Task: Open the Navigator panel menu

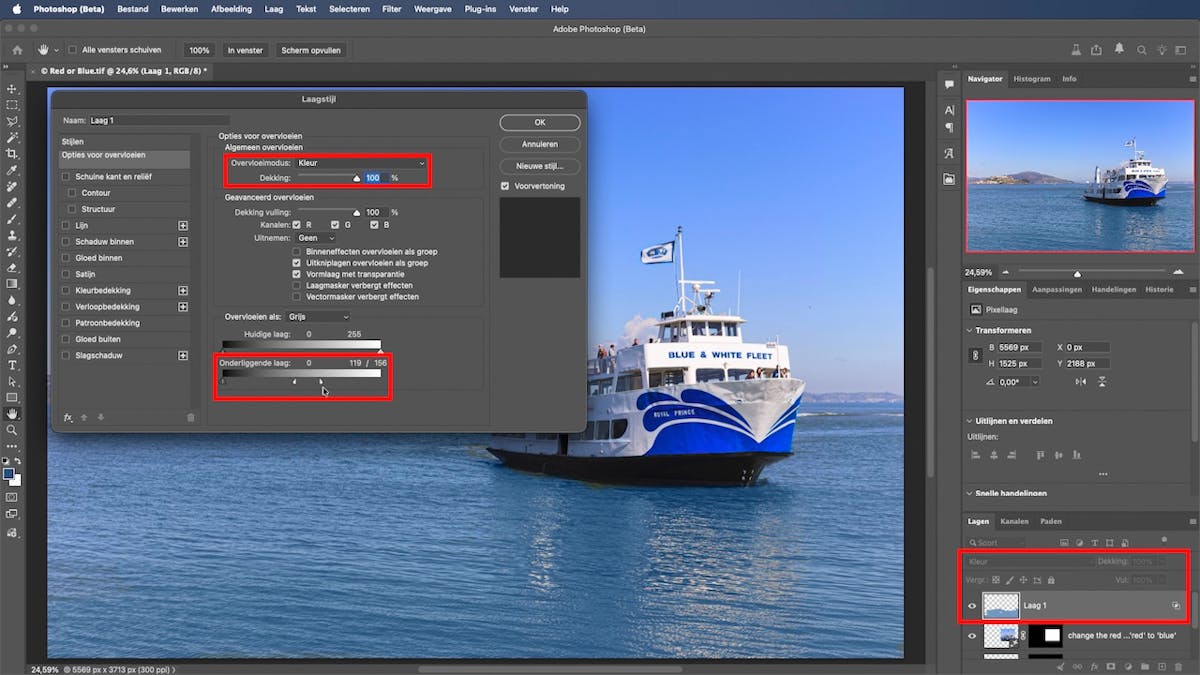Action: (1192, 78)
